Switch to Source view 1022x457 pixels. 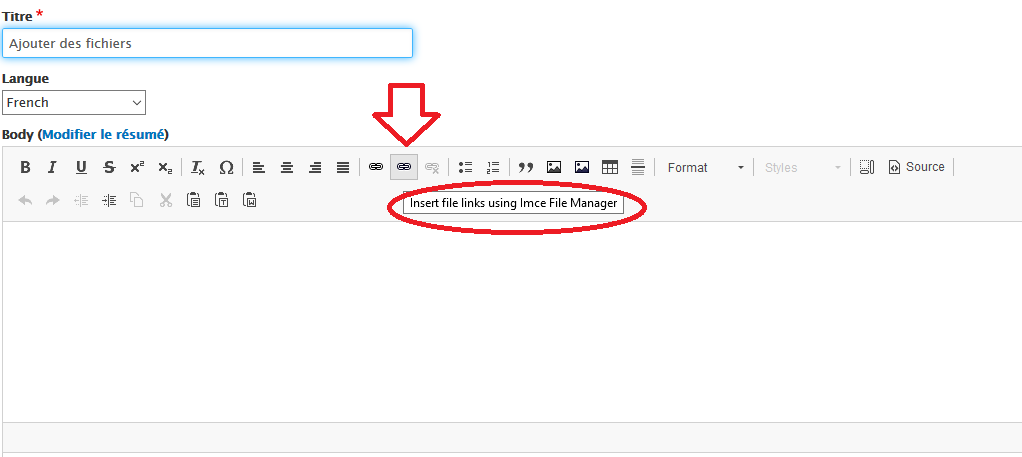916,168
